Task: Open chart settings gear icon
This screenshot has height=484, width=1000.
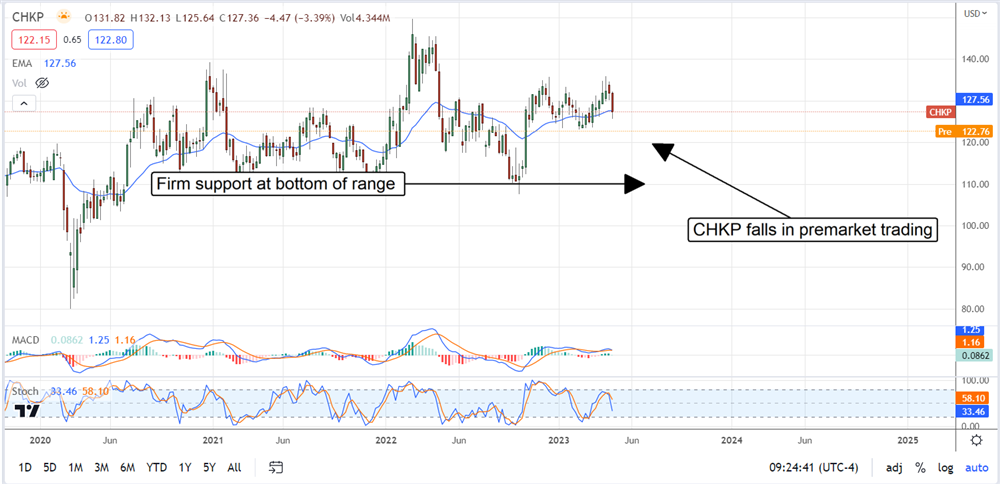Action: (976, 440)
